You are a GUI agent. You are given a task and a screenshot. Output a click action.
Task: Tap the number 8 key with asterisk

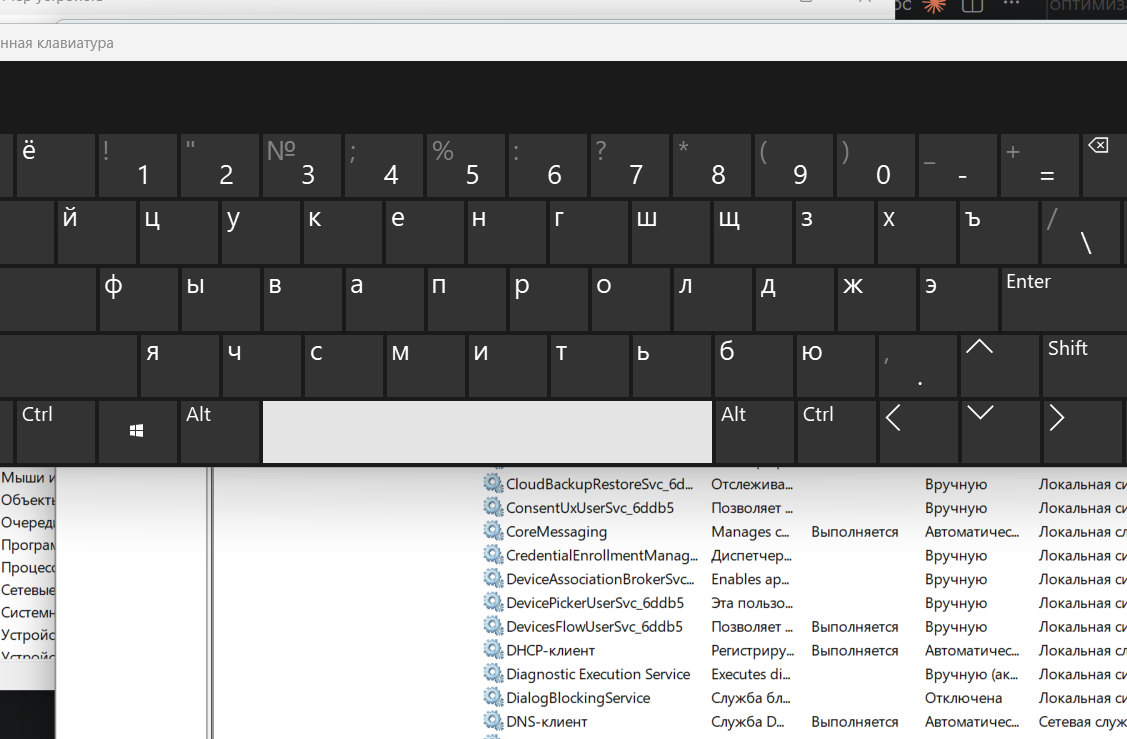tap(711, 165)
